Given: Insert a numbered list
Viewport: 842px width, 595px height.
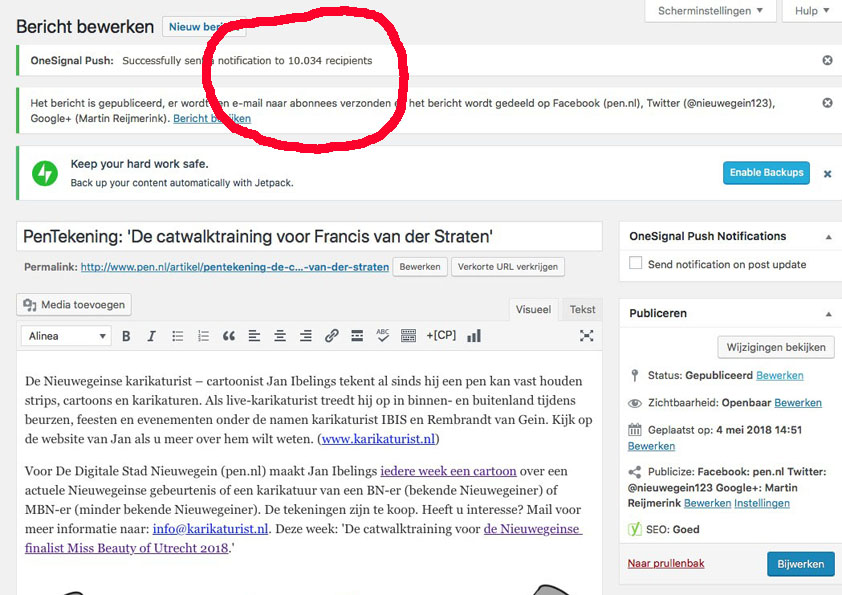Looking at the screenshot, I should click(204, 336).
